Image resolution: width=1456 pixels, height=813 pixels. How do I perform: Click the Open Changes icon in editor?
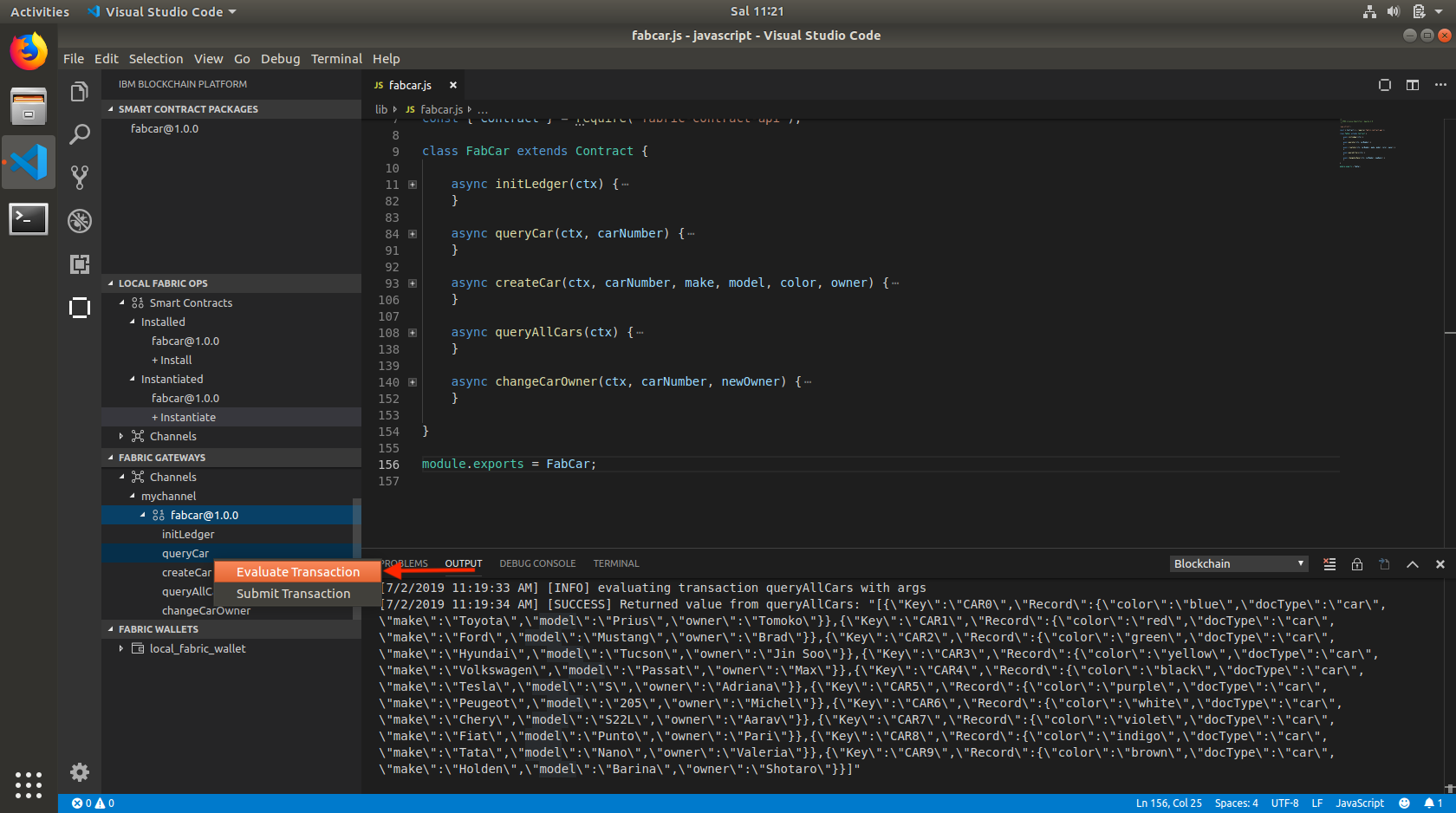tap(1385, 85)
